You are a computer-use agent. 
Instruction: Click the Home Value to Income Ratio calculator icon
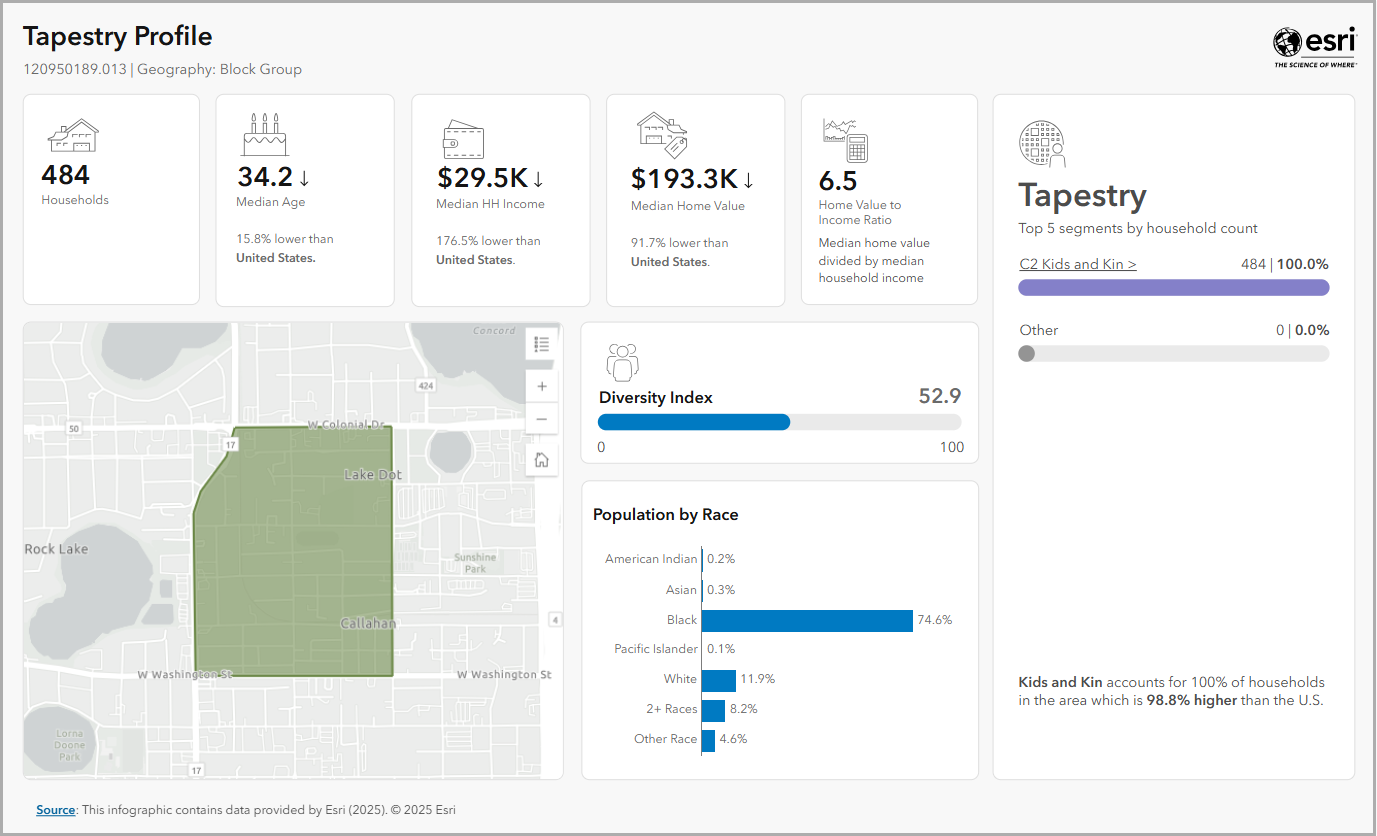[845, 139]
